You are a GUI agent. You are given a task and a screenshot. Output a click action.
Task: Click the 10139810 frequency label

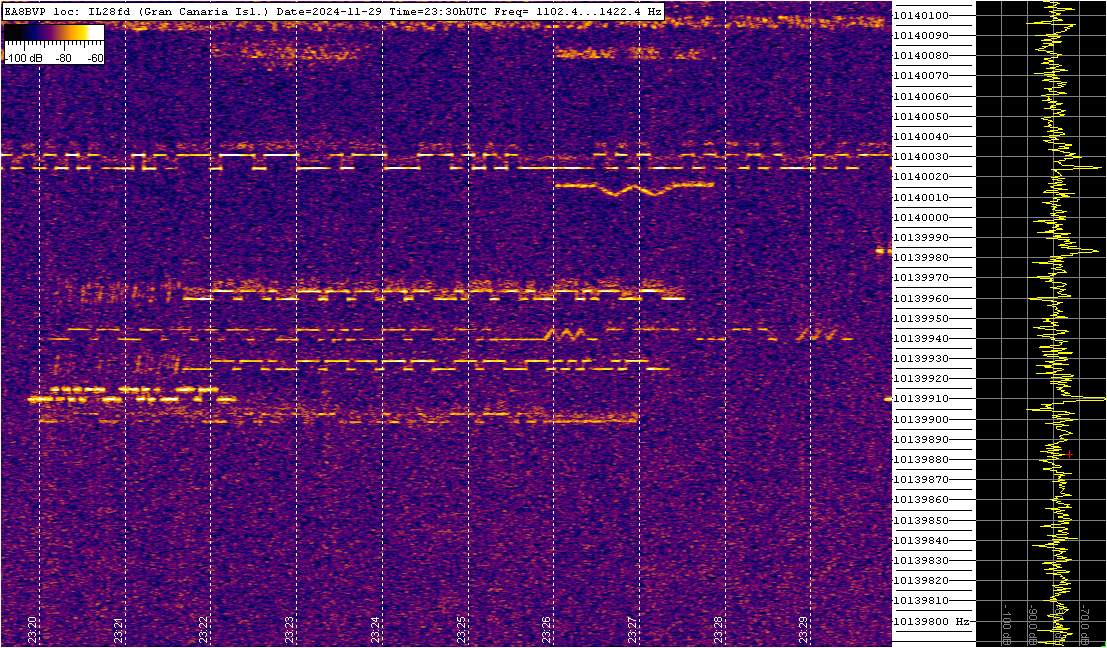coord(921,601)
